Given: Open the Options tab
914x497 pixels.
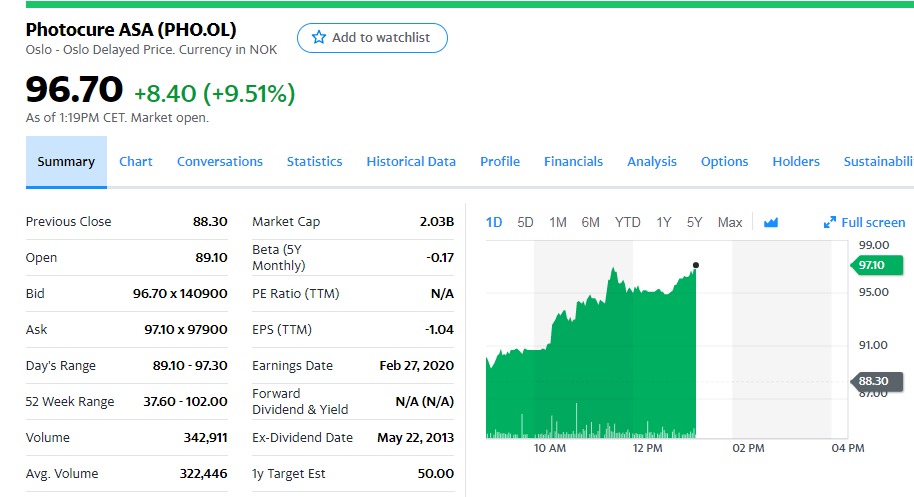Looking at the screenshot, I should [x=724, y=161].
